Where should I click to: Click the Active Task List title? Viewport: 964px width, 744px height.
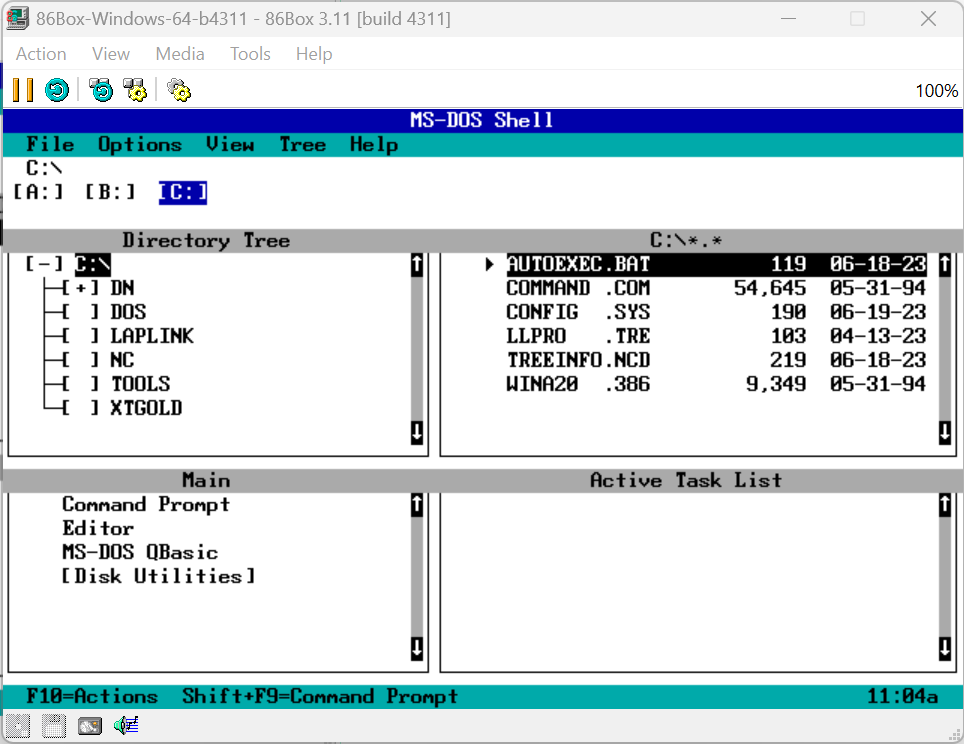click(x=686, y=480)
